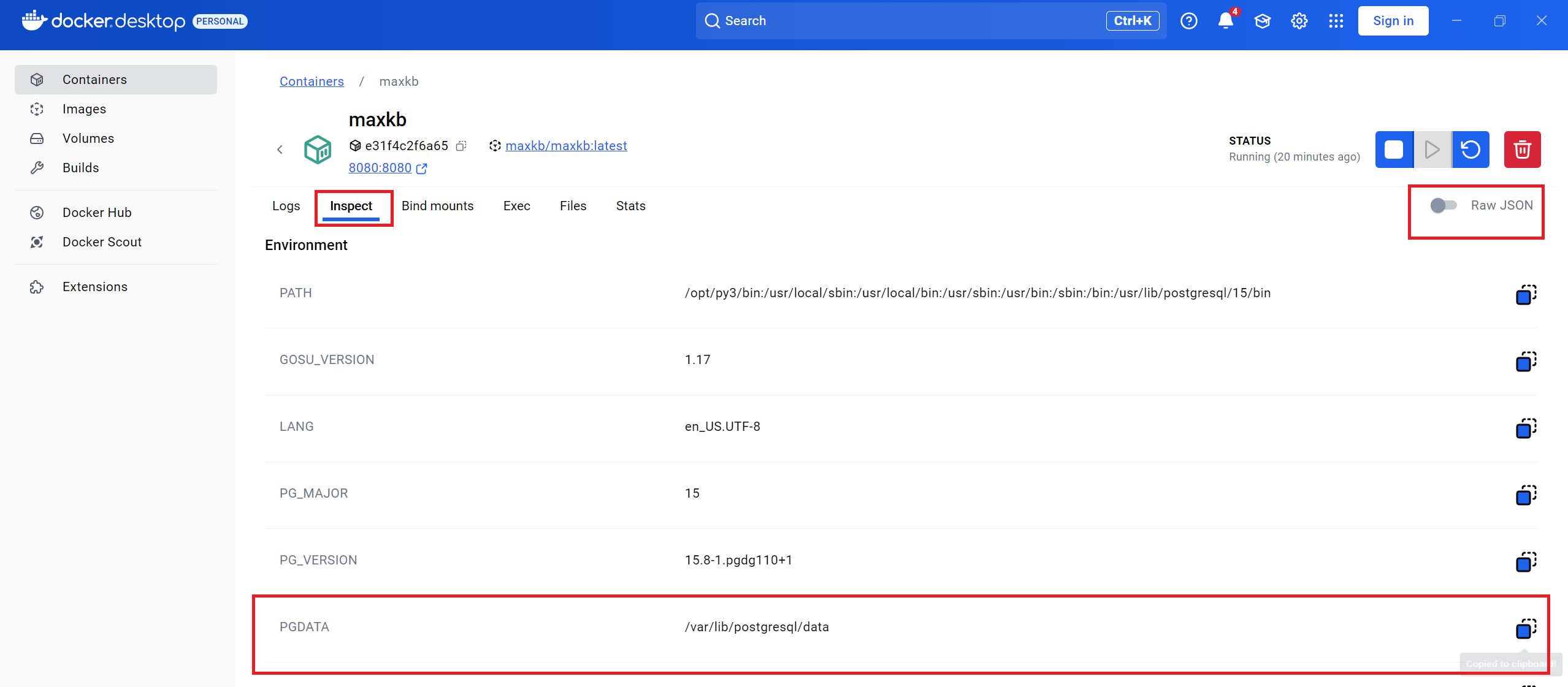Toggle the Raw JSON switch
The width and height of the screenshot is (1568, 687).
1444,205
